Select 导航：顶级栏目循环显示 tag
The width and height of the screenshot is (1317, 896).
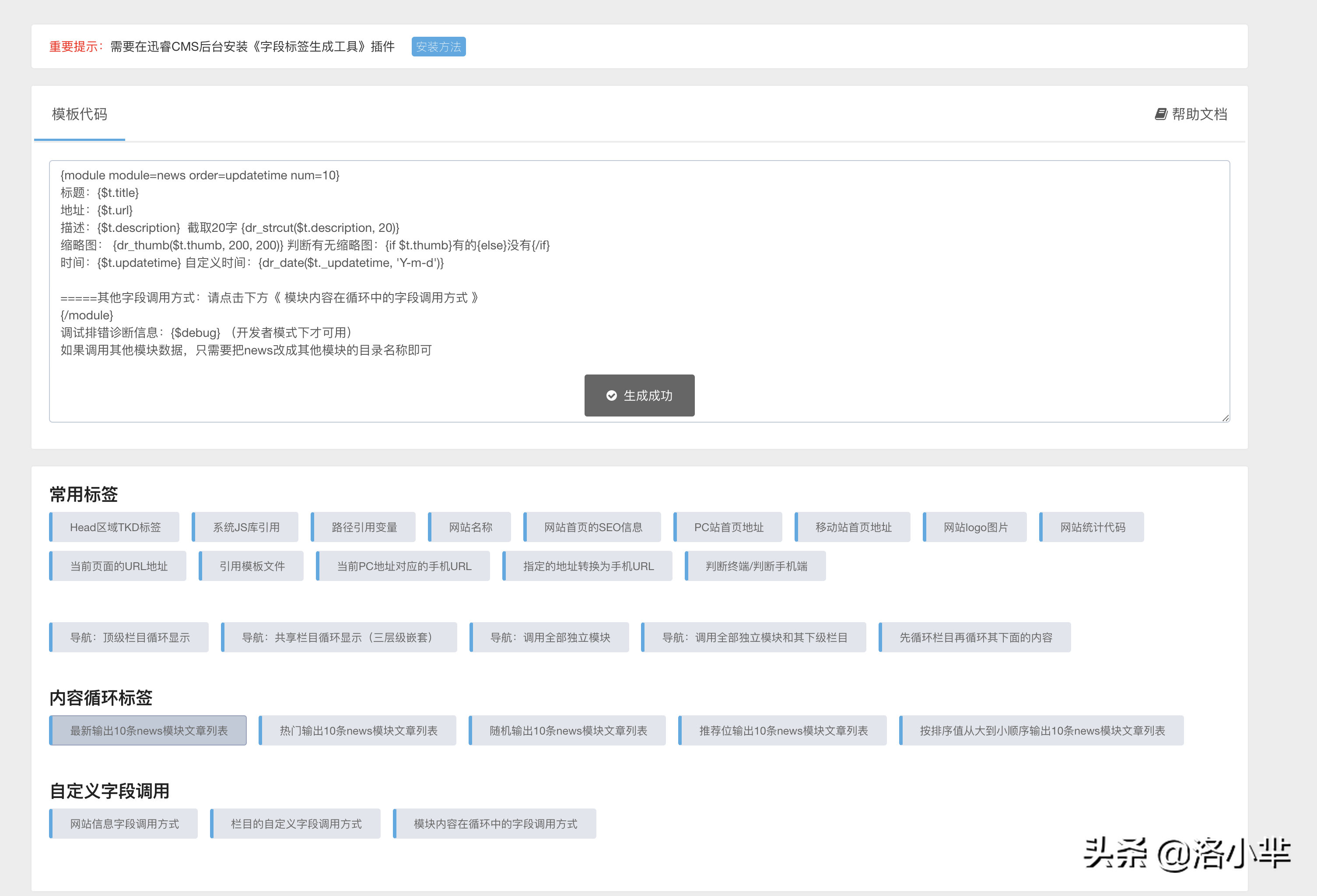point(129,637)
